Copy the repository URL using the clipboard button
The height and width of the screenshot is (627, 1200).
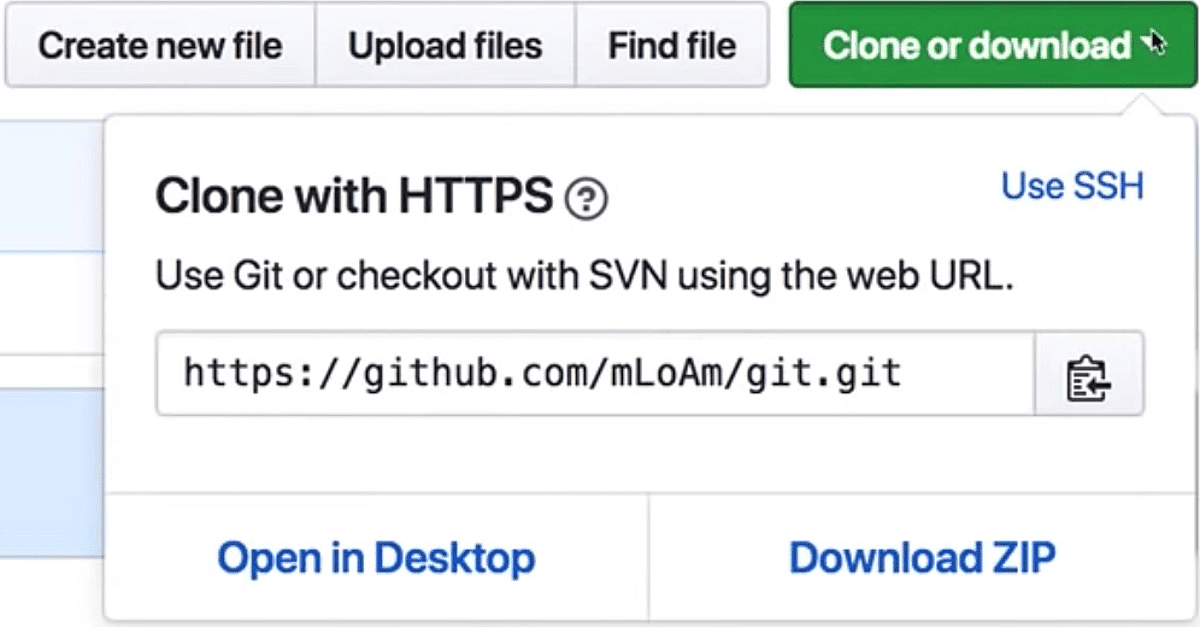point(1089,374)
